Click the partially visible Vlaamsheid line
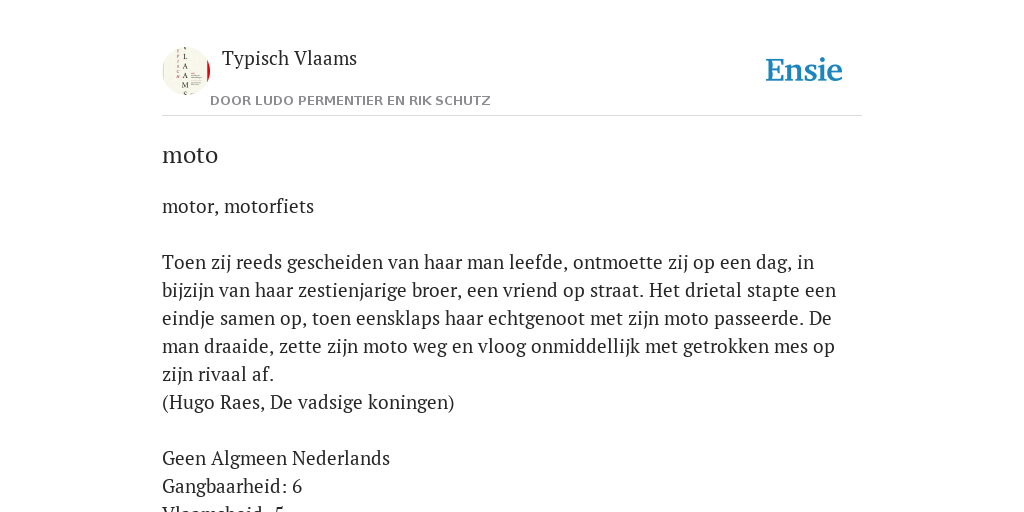1024x512 pixels. coord(223,509)
